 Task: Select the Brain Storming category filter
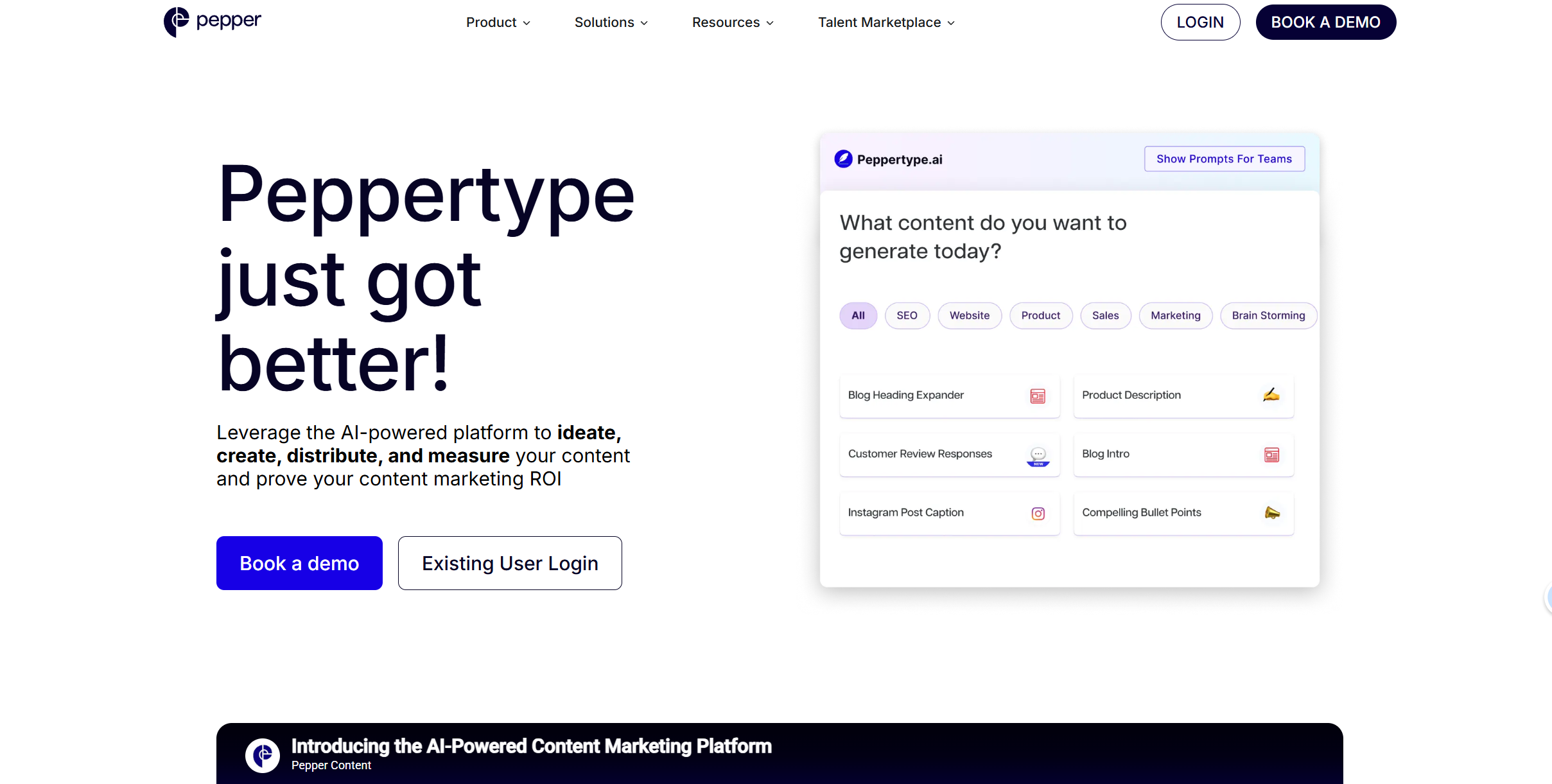coord(1268,316)
